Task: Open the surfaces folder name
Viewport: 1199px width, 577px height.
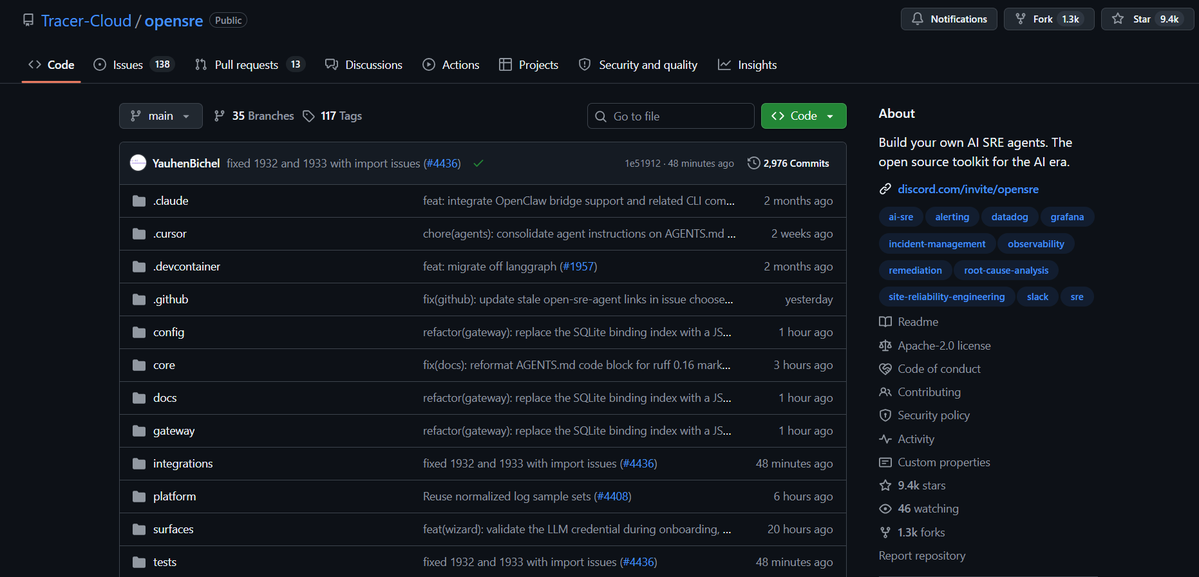Action: [x=173, y=530]
